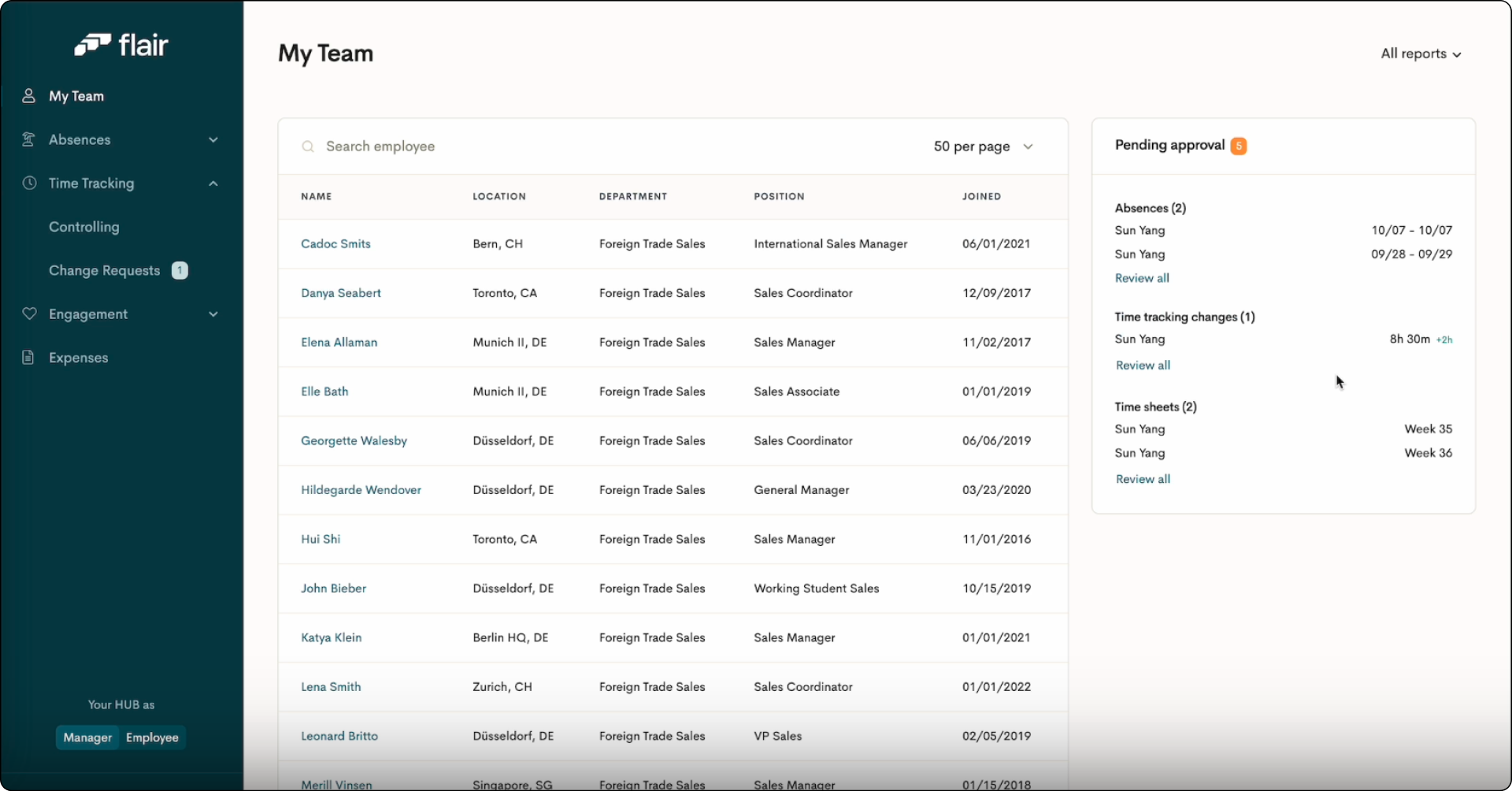
Task: Review all pending absences
Action: [1142, 278]
